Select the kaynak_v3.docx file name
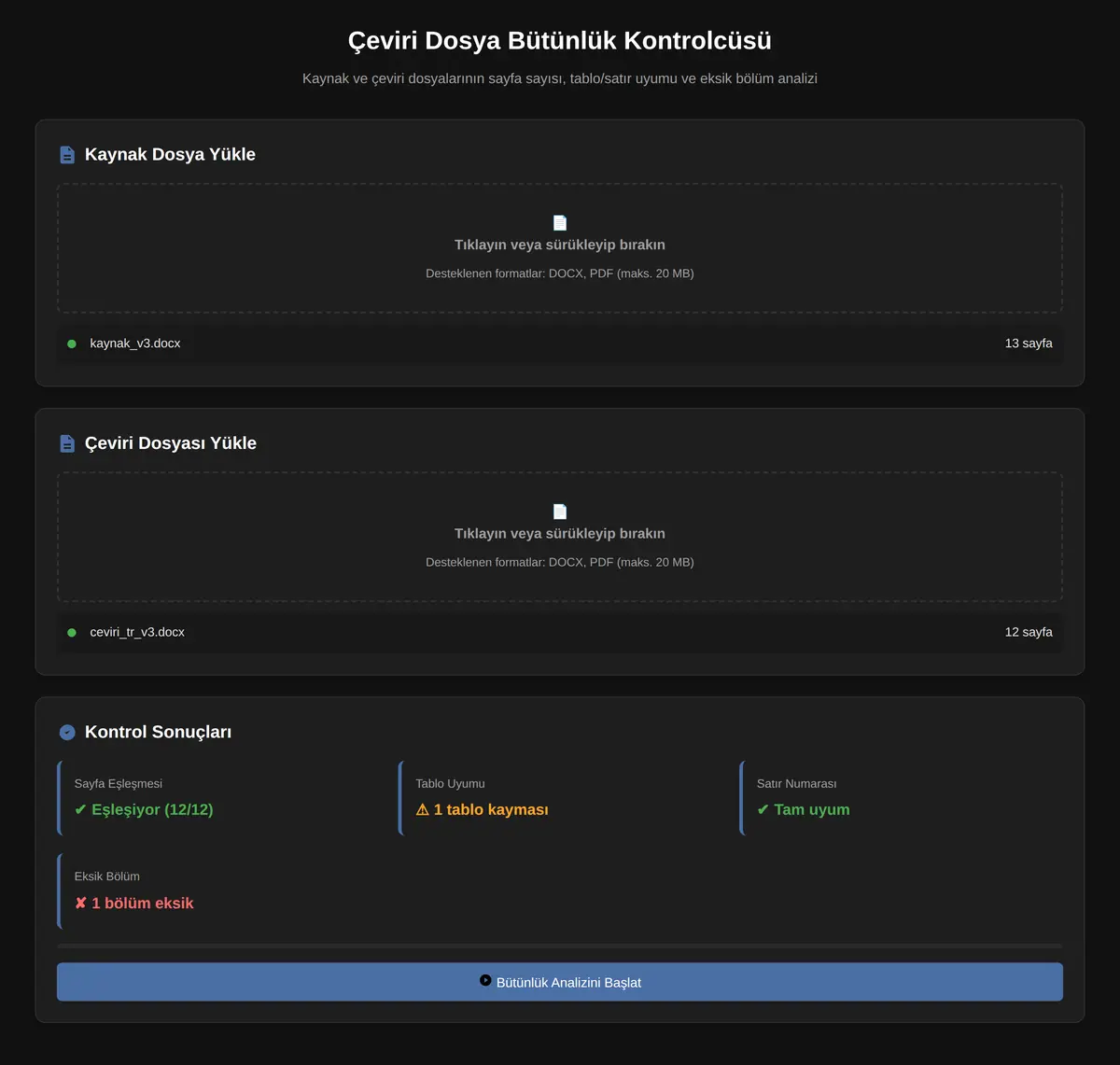 135,343
